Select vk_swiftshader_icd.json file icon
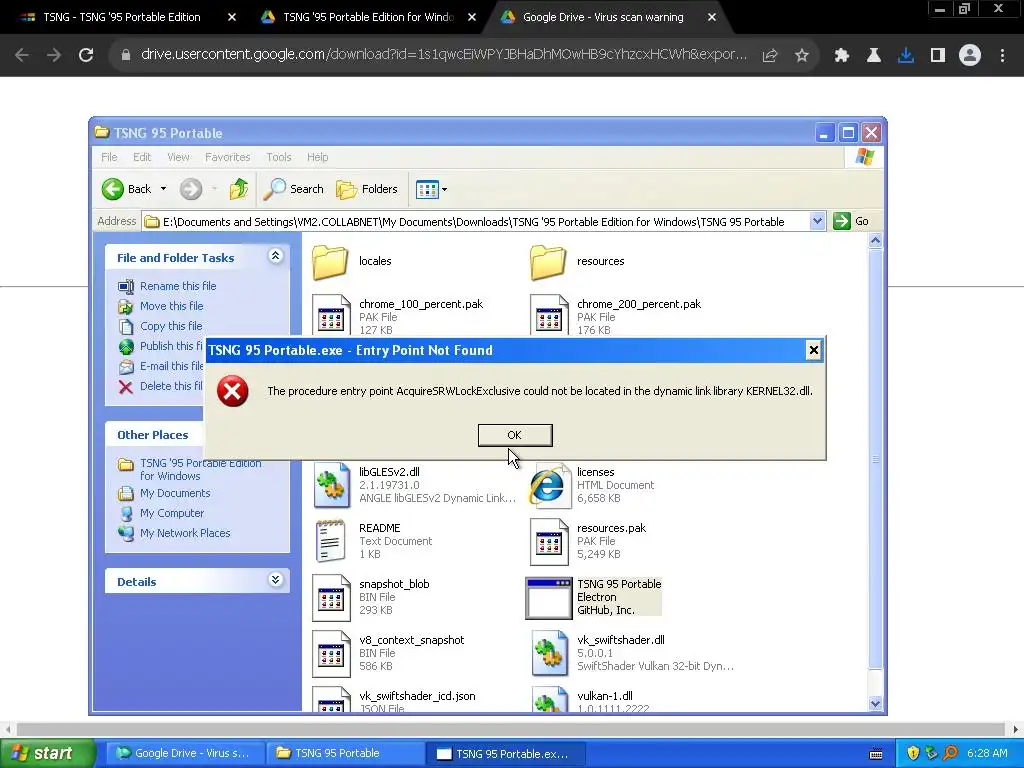The image size is (1024, 768). point(331,699)
